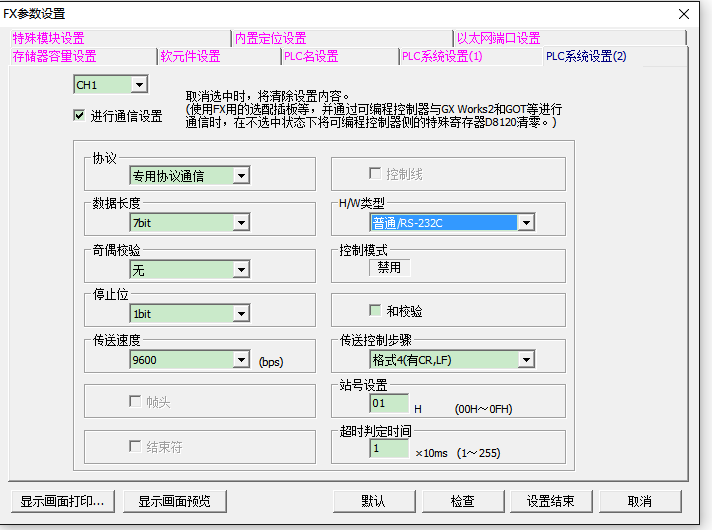712x530 pixels.
Task: Close the FX参数设置 dialog window
Action: point(683,13)
